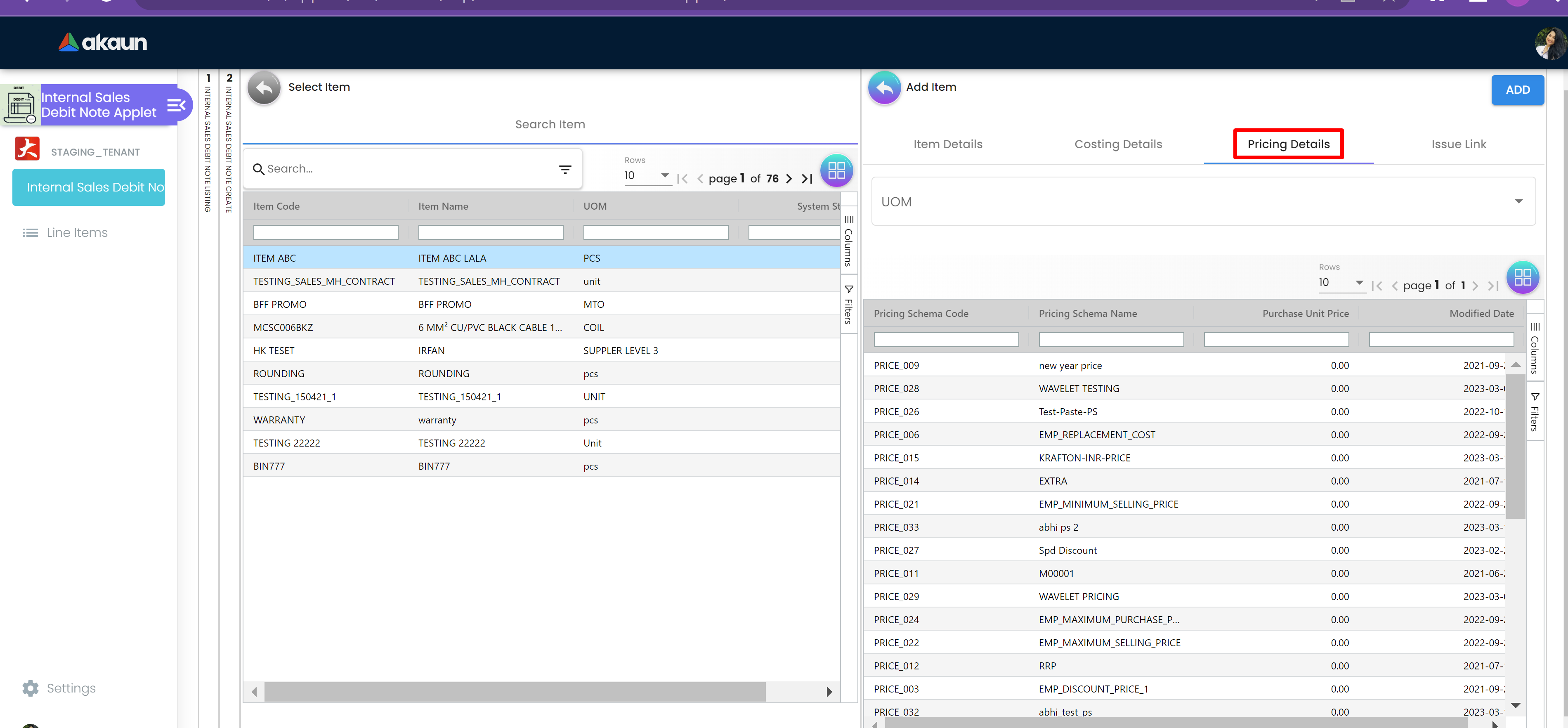This screenshot has height=728, width=1568.
Task: Open Rows dropdown in pricing grid
Action: click(1341, 283)
